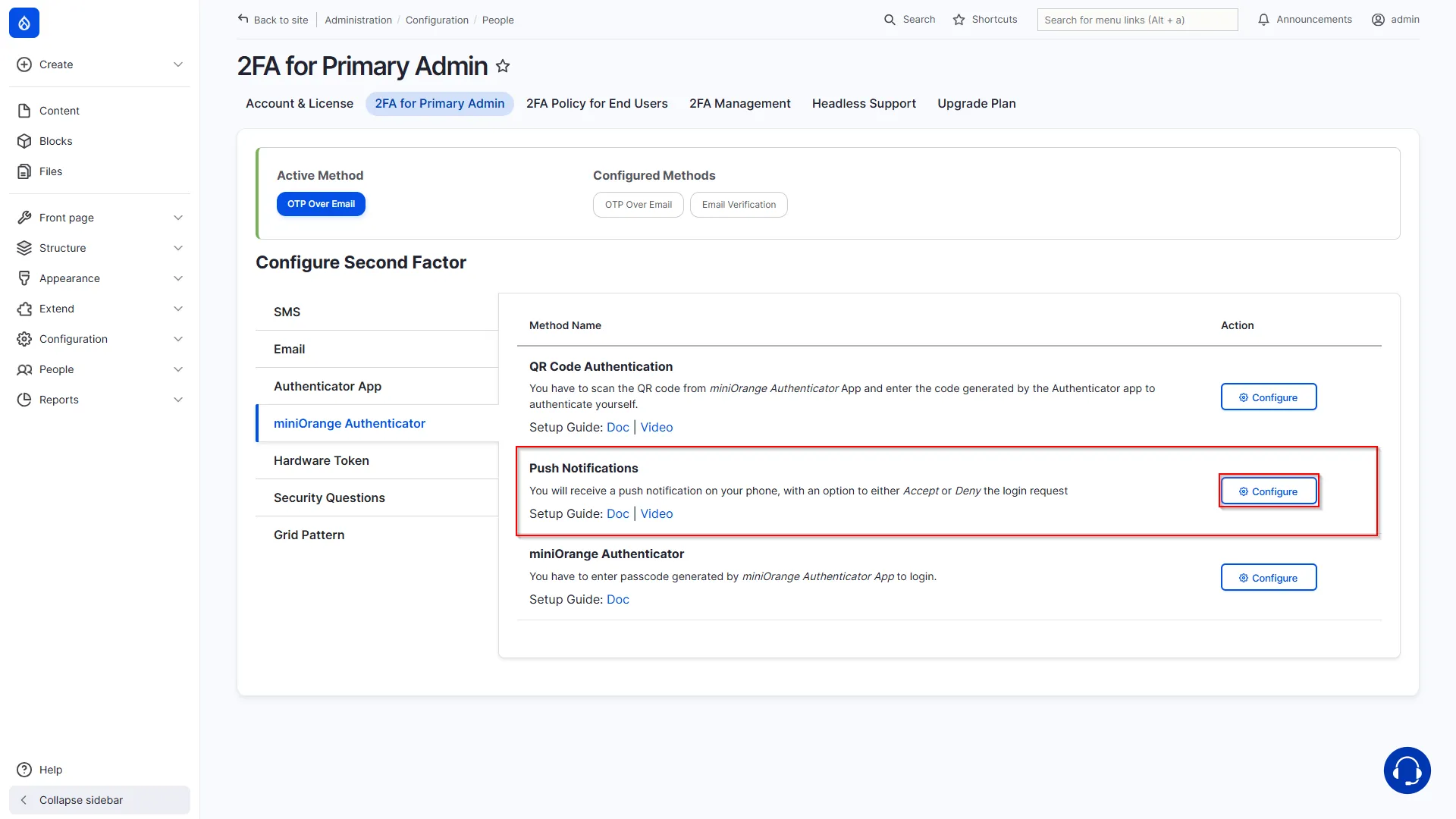The height and width of the screenshot is (819, 1456).
Task: Click the Configuration gear icon in sidebar
Action: pos(24,339)
